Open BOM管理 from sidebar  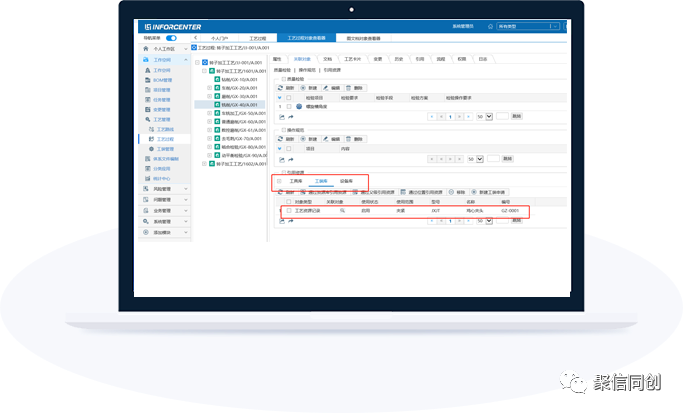point(162,80)
